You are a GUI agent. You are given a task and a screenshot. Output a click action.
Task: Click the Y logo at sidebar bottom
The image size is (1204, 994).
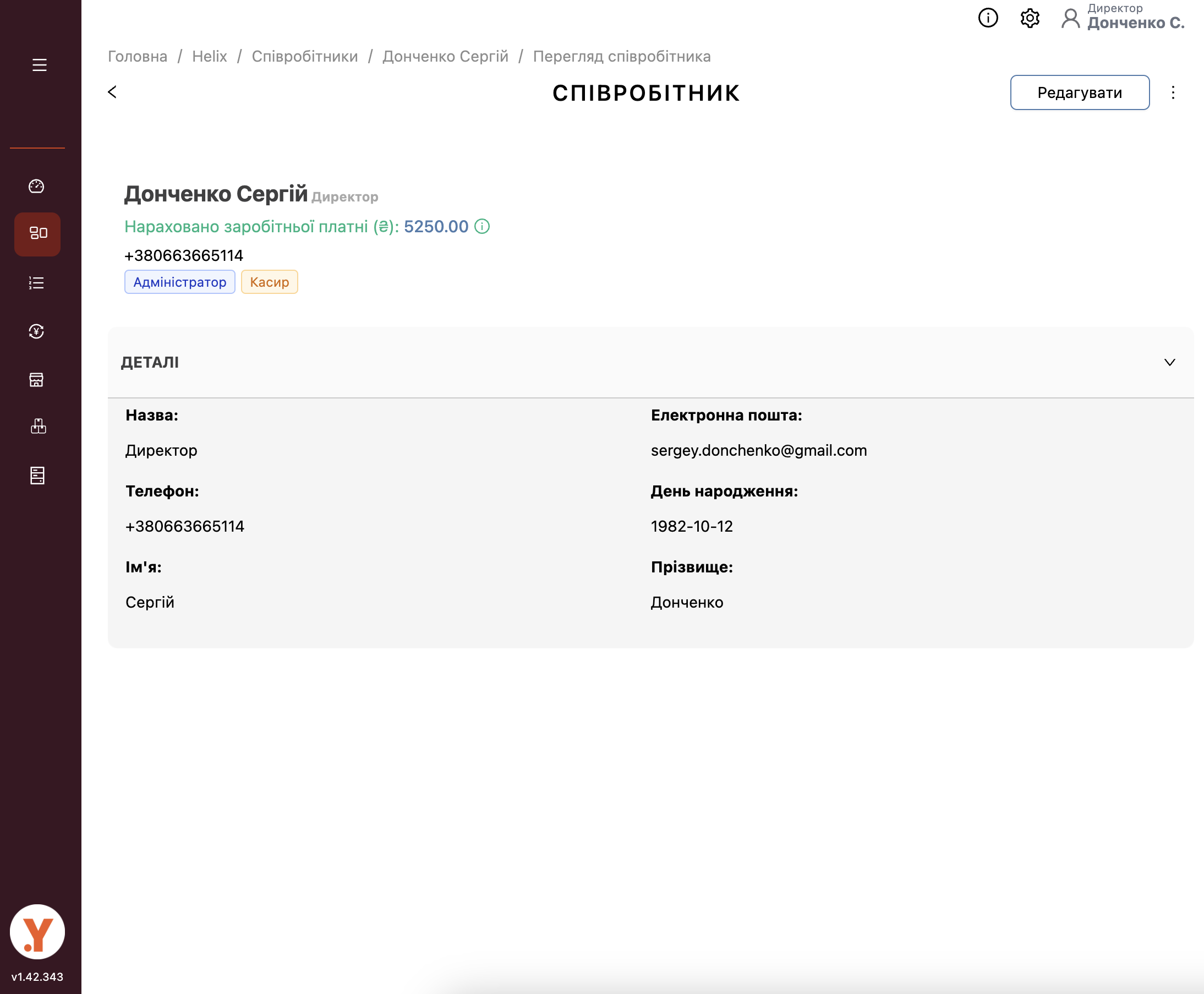click(x=38, y=932)
